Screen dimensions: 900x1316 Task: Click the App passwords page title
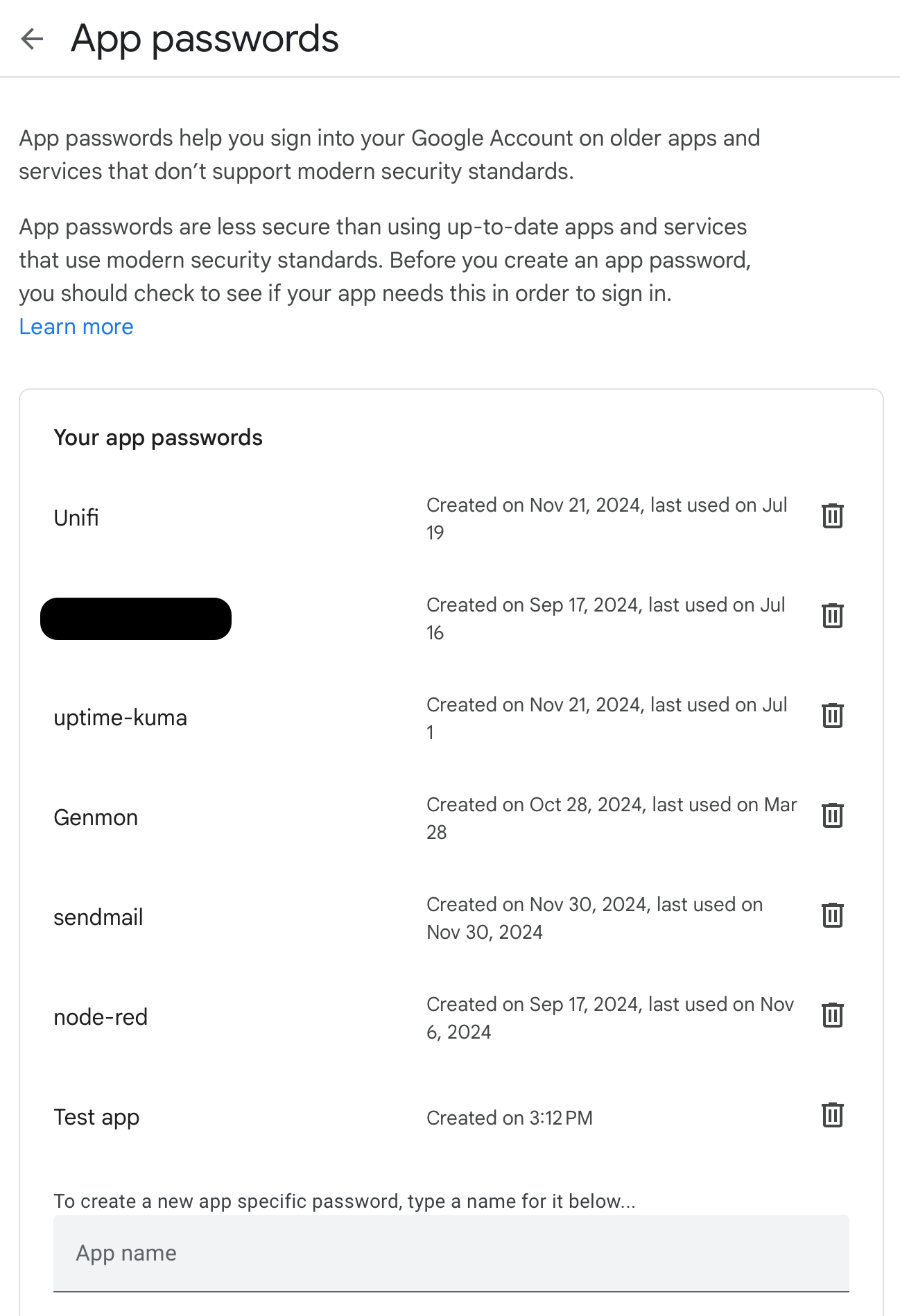[x=205, y=39]
